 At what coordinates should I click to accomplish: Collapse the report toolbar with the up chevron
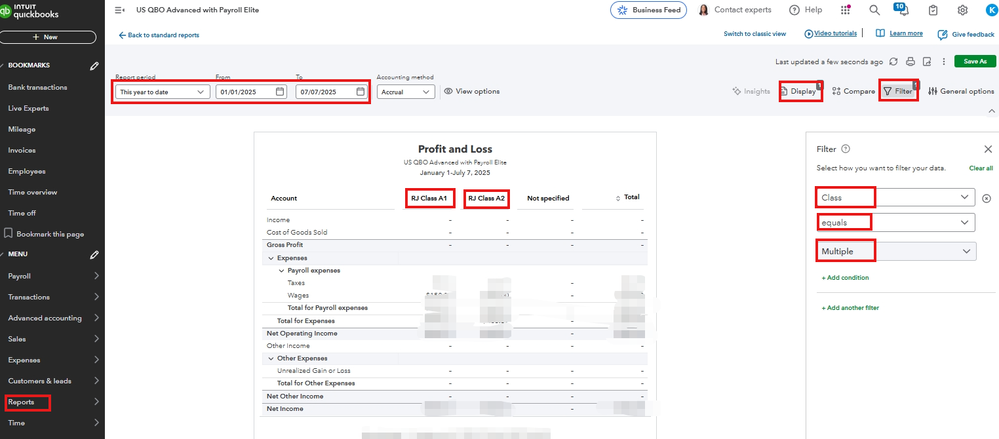click(991, 111)
